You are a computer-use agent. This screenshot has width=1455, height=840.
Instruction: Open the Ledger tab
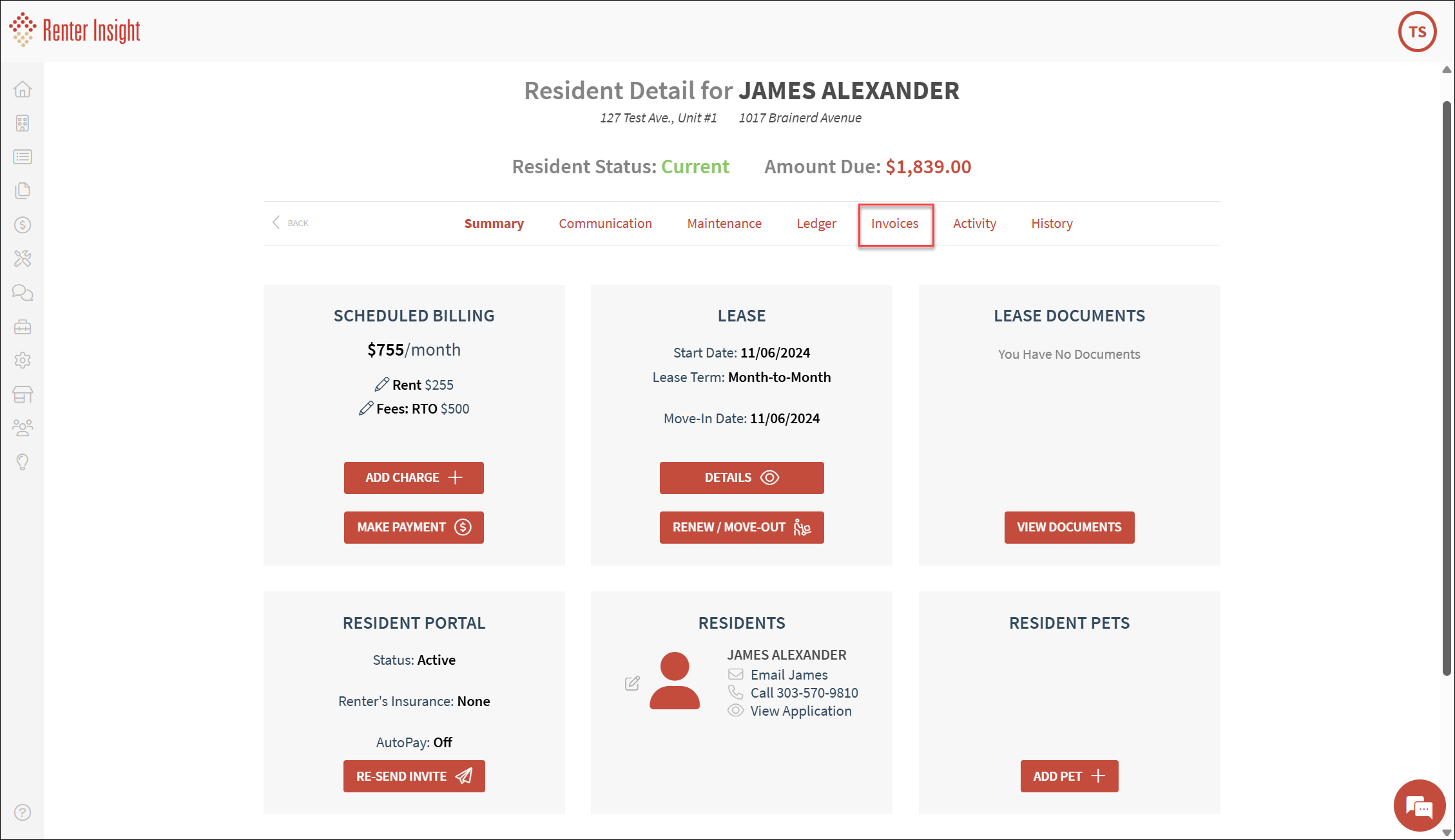click(816, 224)
